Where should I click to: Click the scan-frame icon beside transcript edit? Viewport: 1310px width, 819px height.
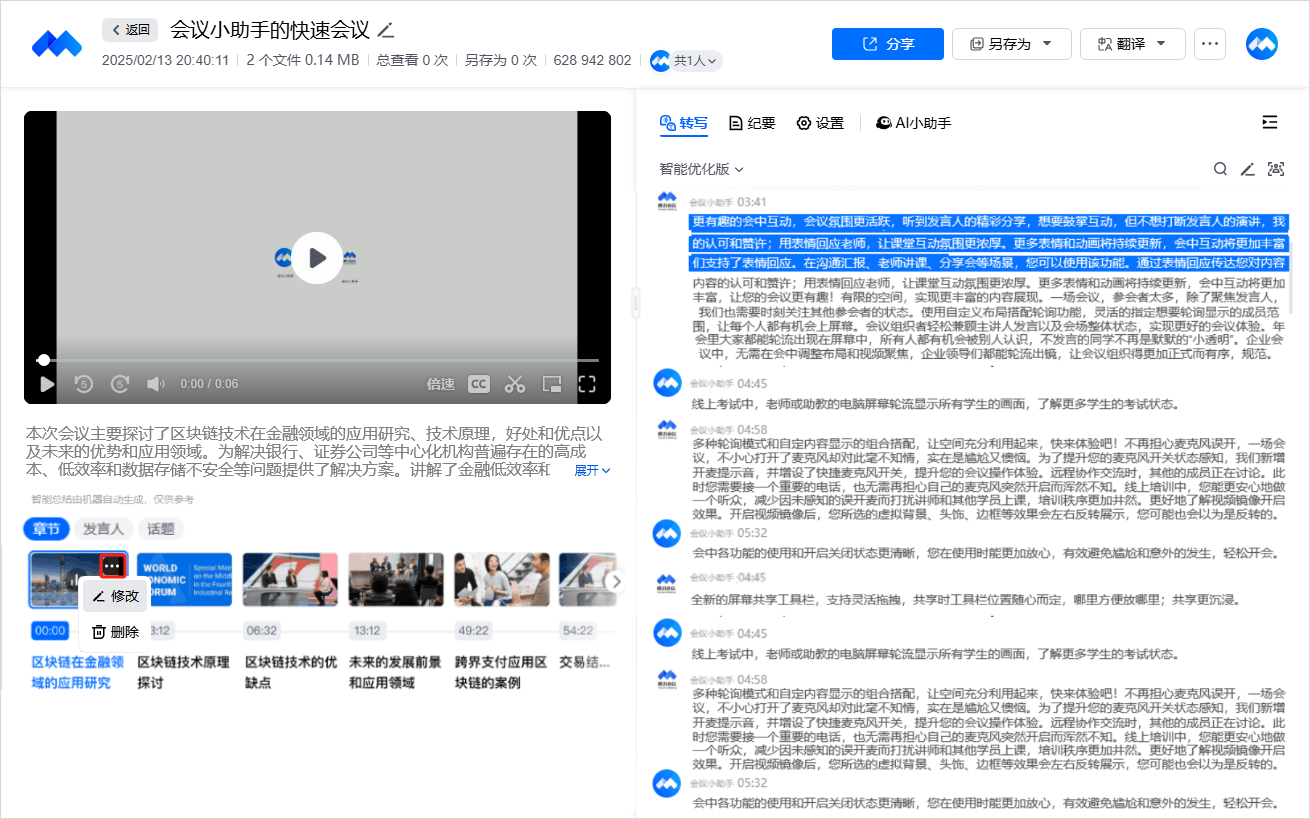coord(1275,169)
